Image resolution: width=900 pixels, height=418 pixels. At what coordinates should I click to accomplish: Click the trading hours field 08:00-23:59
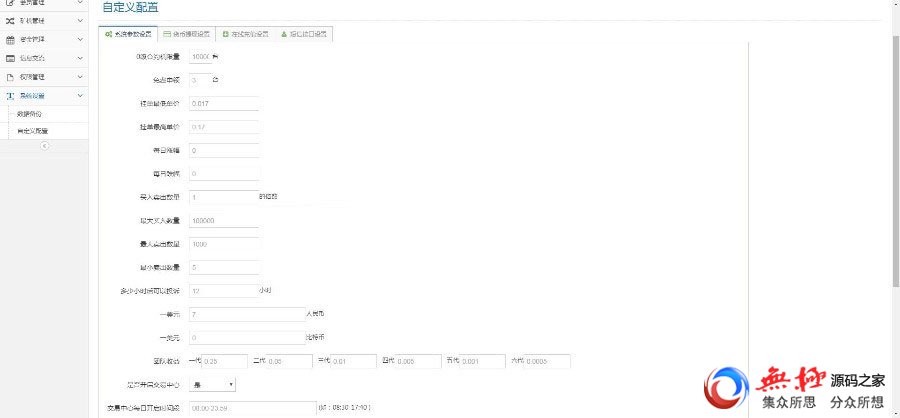pos(250,408)
